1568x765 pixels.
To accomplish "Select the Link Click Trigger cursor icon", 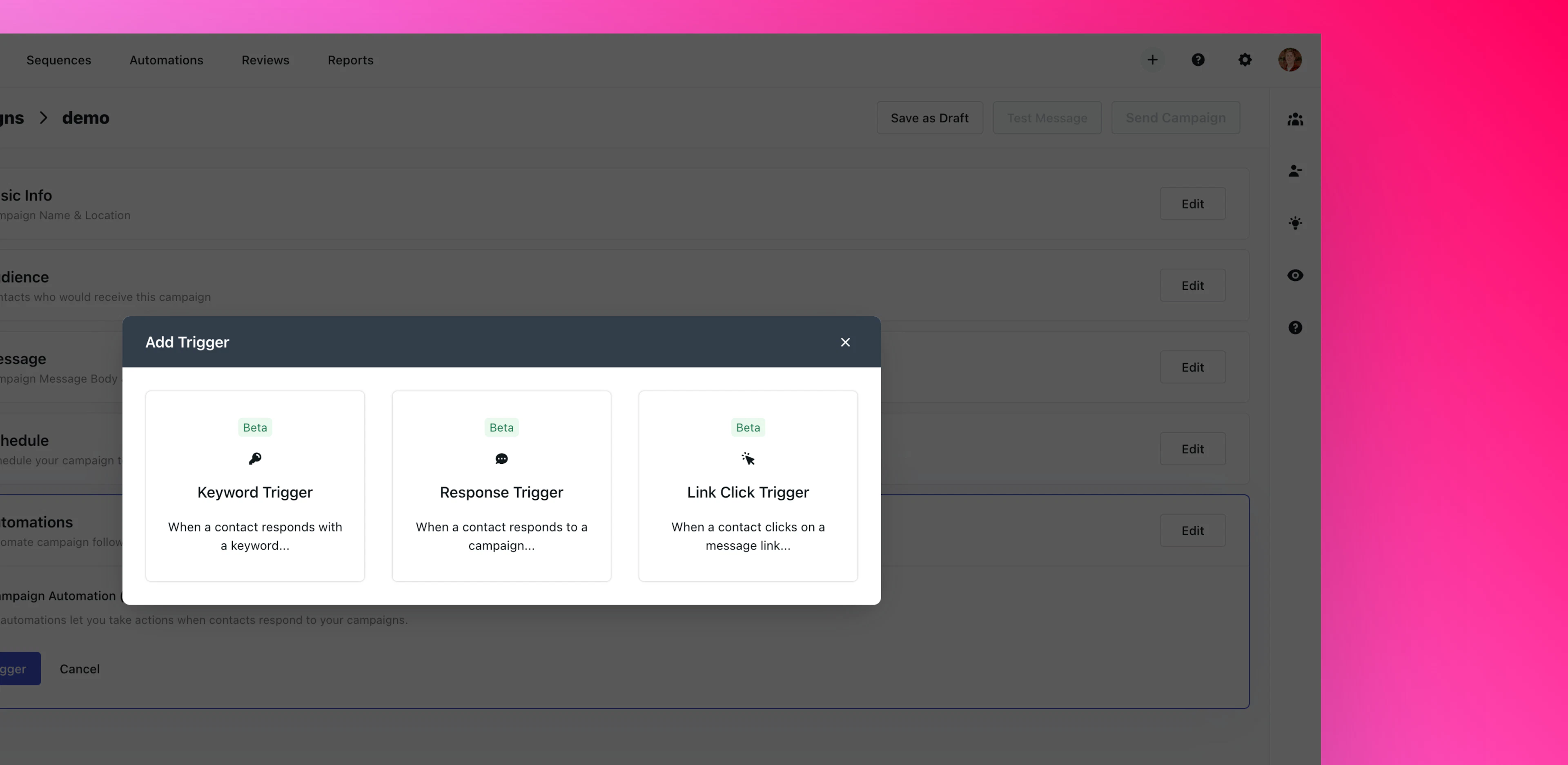I will coord(748,458).
